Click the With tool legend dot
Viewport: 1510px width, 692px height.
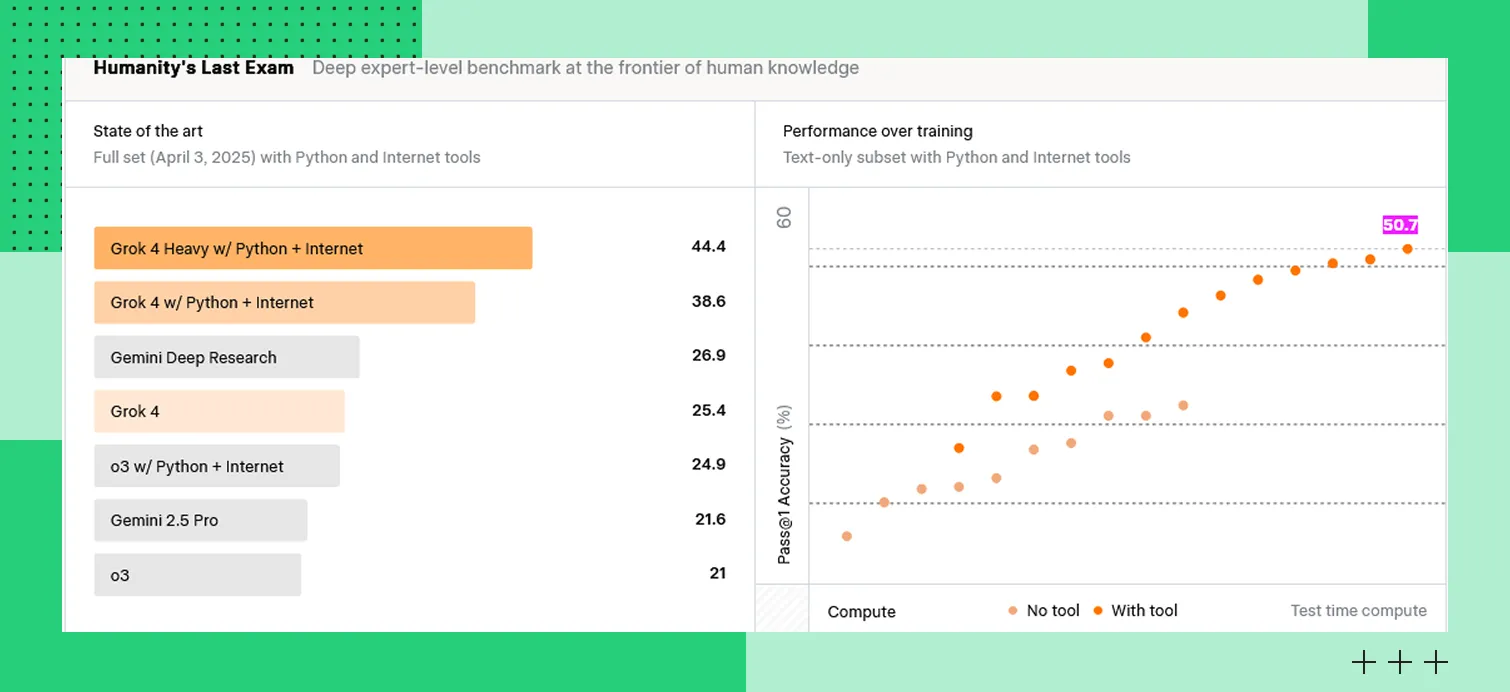(x=1098, y=610)
